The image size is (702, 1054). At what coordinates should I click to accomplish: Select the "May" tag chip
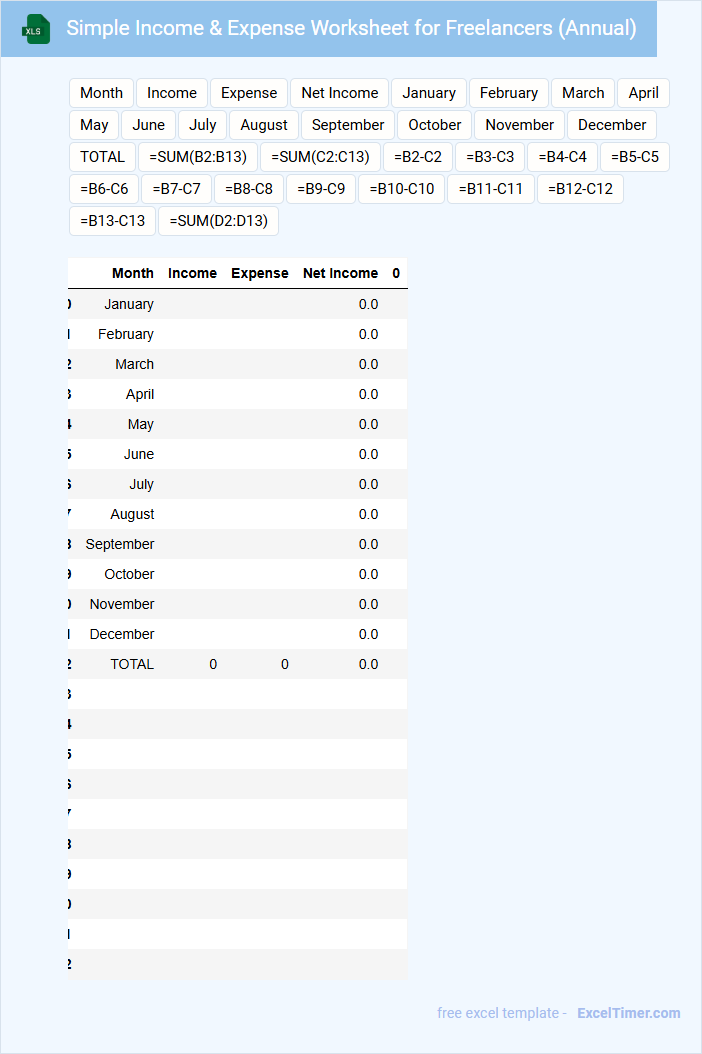tap(94, 125)
